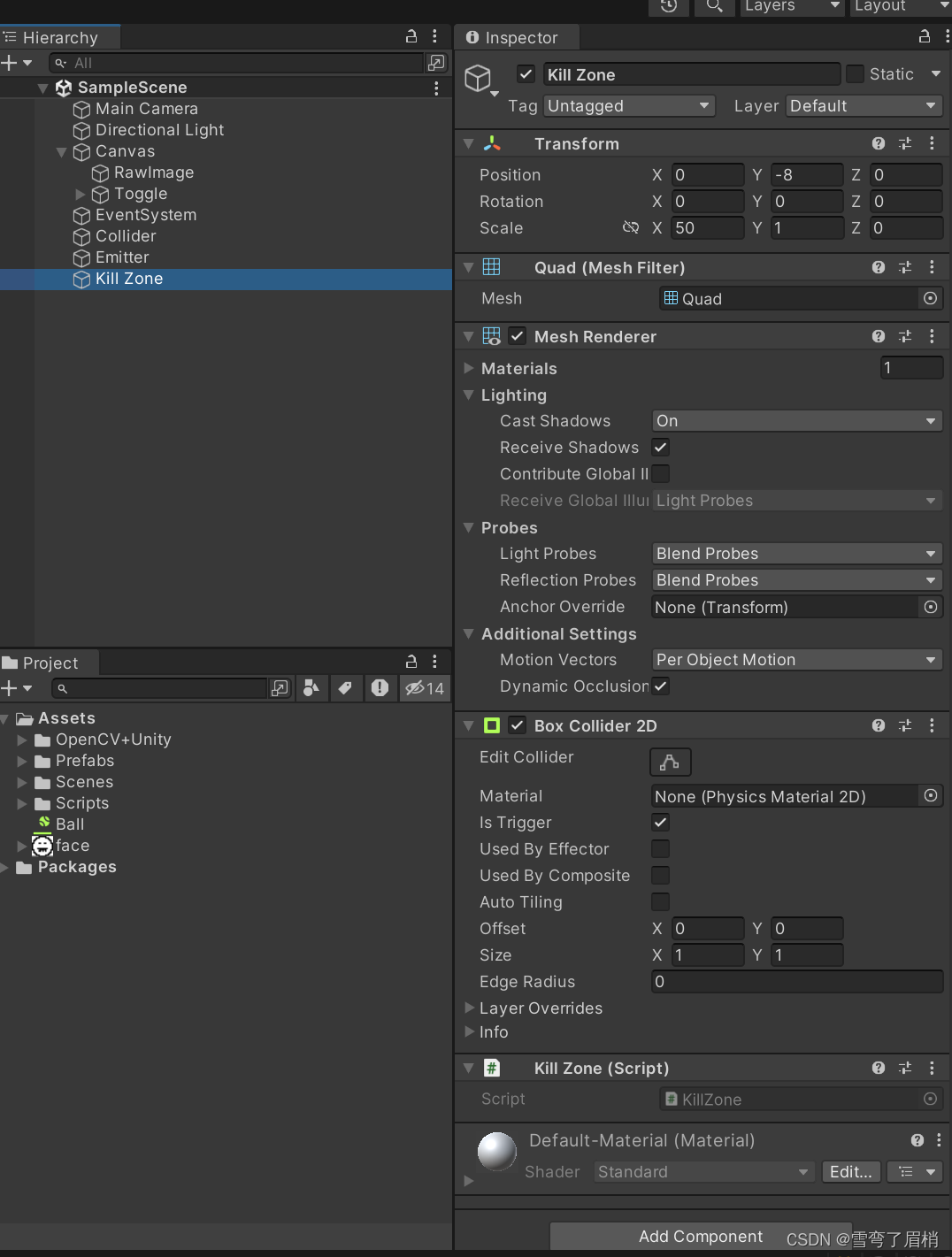
Task: Expand the OpenCV+Unity folder
Action: click(x=22, y=740)
